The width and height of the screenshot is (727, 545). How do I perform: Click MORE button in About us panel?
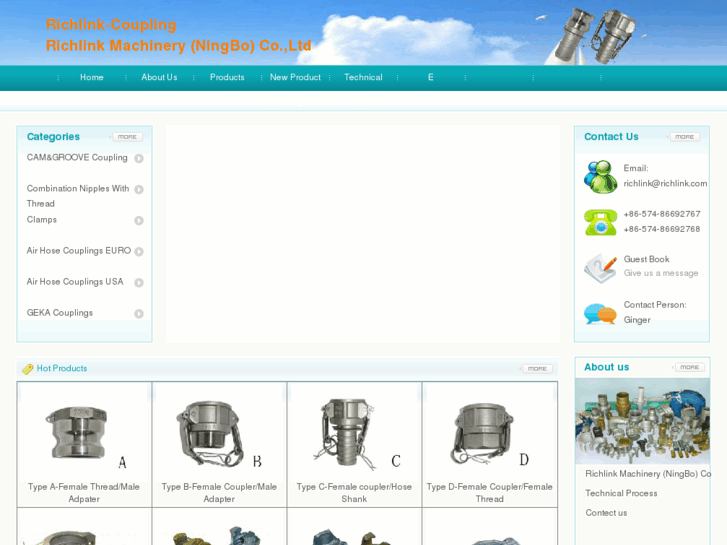coord(689,367)
